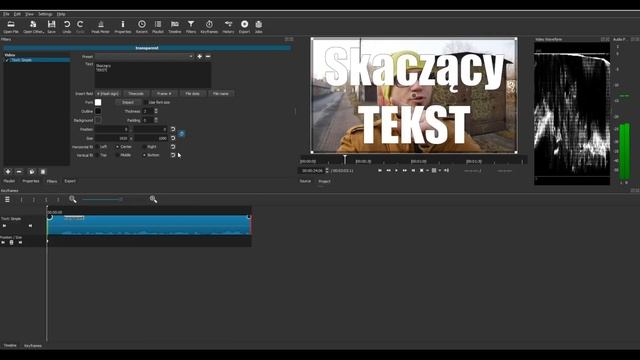Pick the black Outline color swatch
640x360 pixels.
pyautogui.click(x=98, y=111)
